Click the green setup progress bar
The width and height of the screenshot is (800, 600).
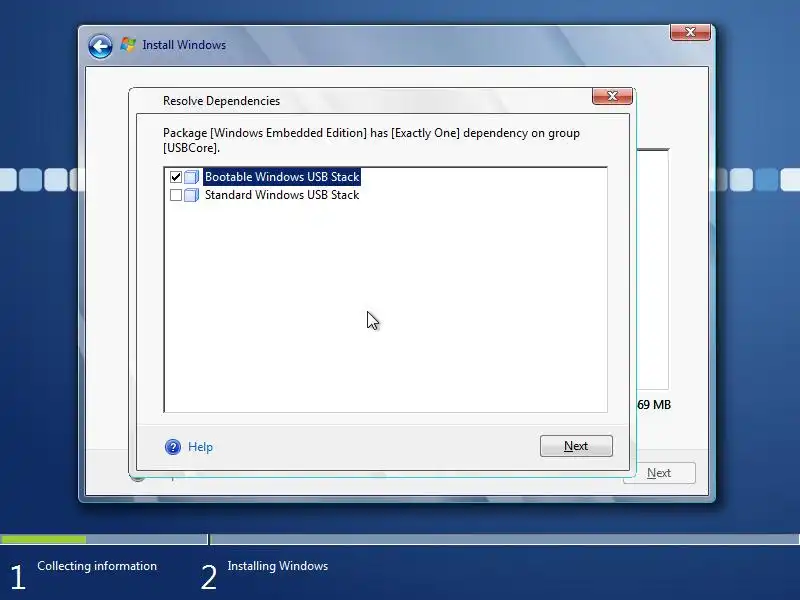43,539
